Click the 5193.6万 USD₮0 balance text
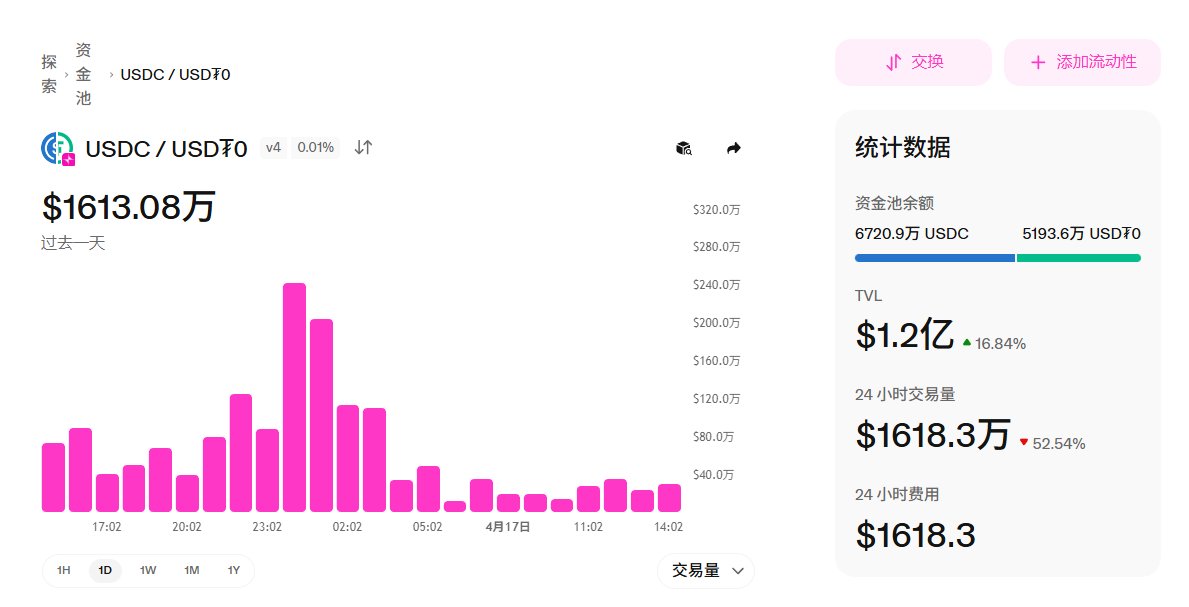 click(1081, 234)
